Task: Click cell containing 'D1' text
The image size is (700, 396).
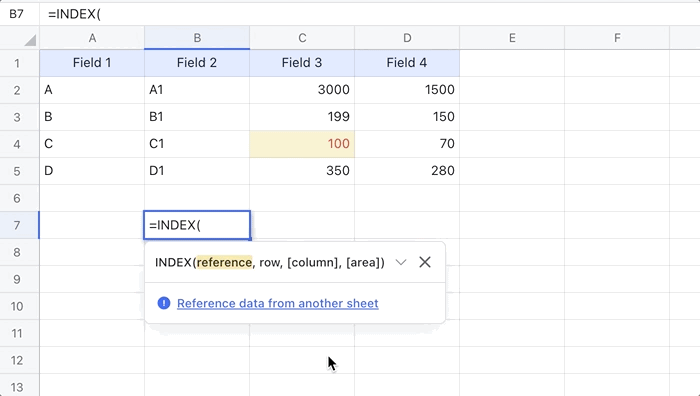Action: click(197, 171)
